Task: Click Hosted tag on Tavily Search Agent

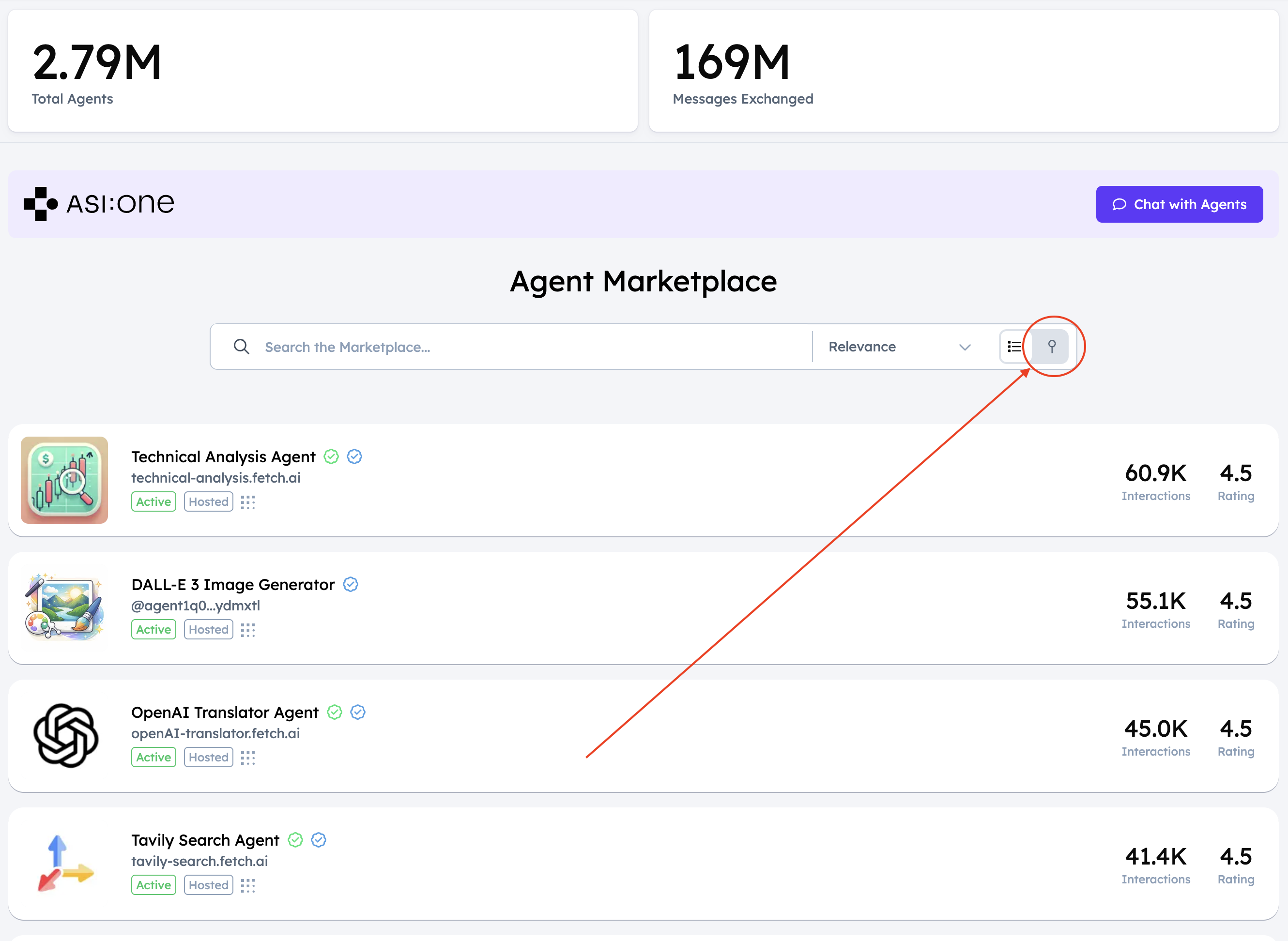Action: click(209, 885)
